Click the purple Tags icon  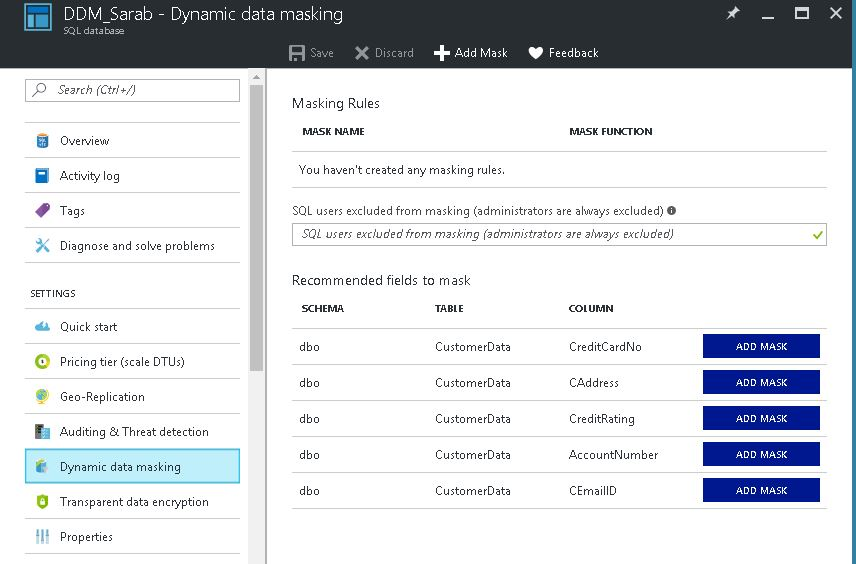42,211
